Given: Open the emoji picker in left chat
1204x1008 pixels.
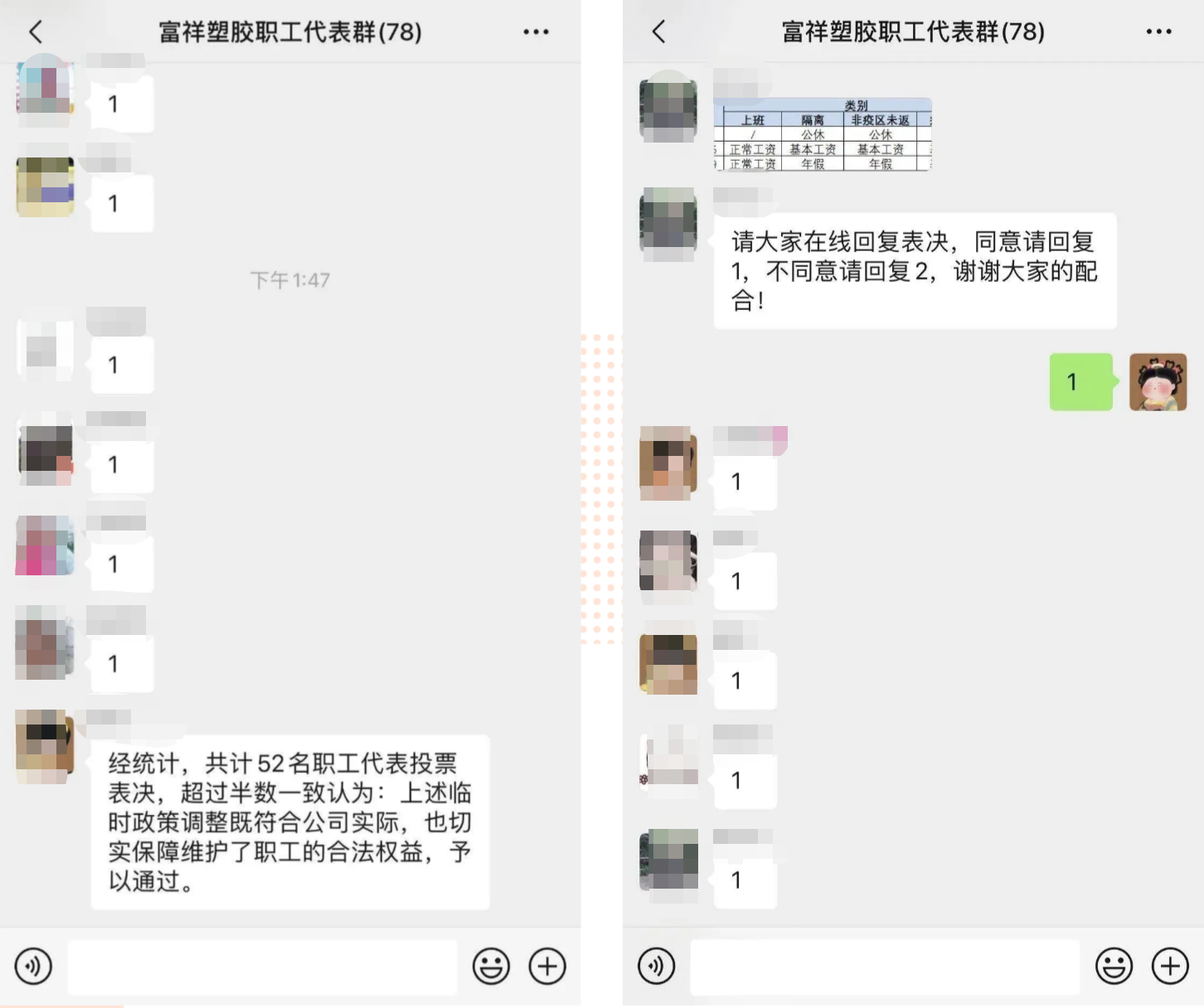Looking at the screenshot, I should (x=491, y=966).
